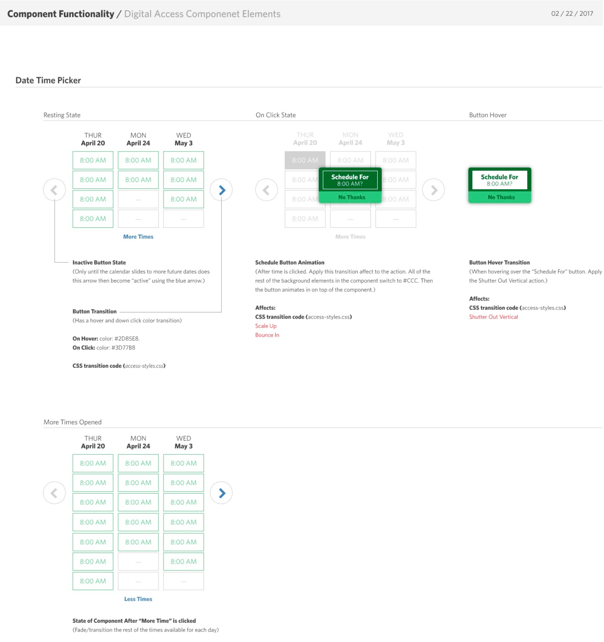
Task: Select fifth 8:00 AM under MON in More Times Opened
Action: pyautogui.click(x=138, y=542)
